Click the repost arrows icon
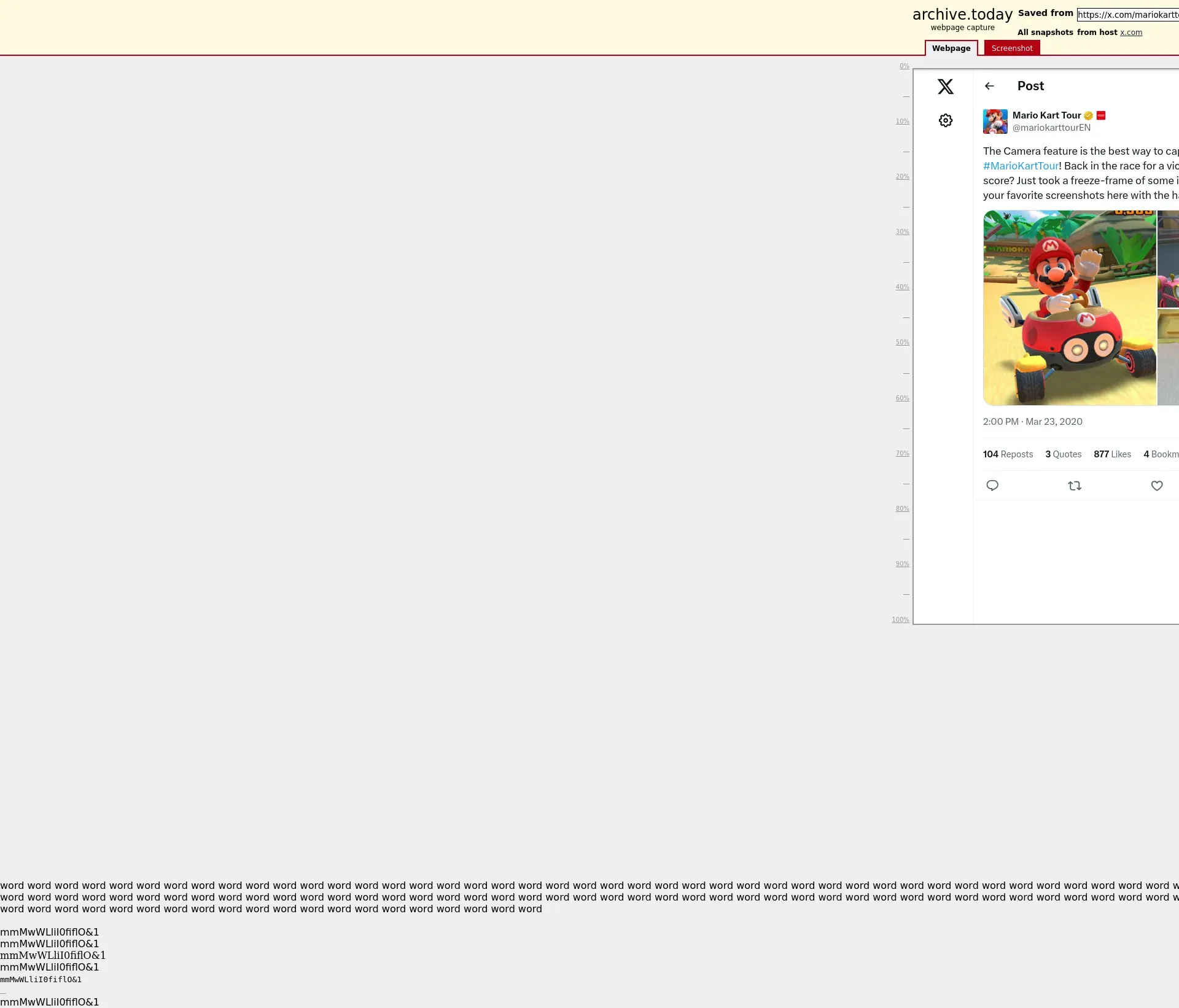1179x1008 pixels. 1075,486
